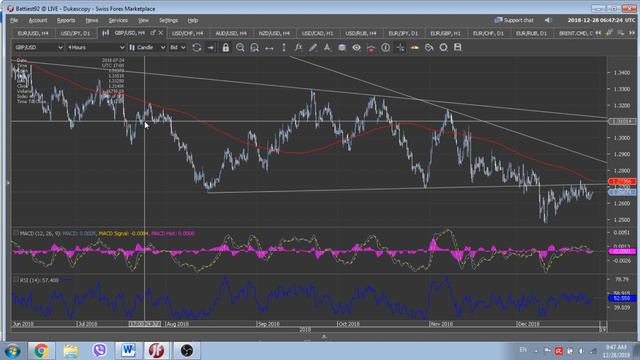The image size is (640, 360).
Task: Switch to the AUD/USD, H4 chart tab
Action: tap(231, 33)
